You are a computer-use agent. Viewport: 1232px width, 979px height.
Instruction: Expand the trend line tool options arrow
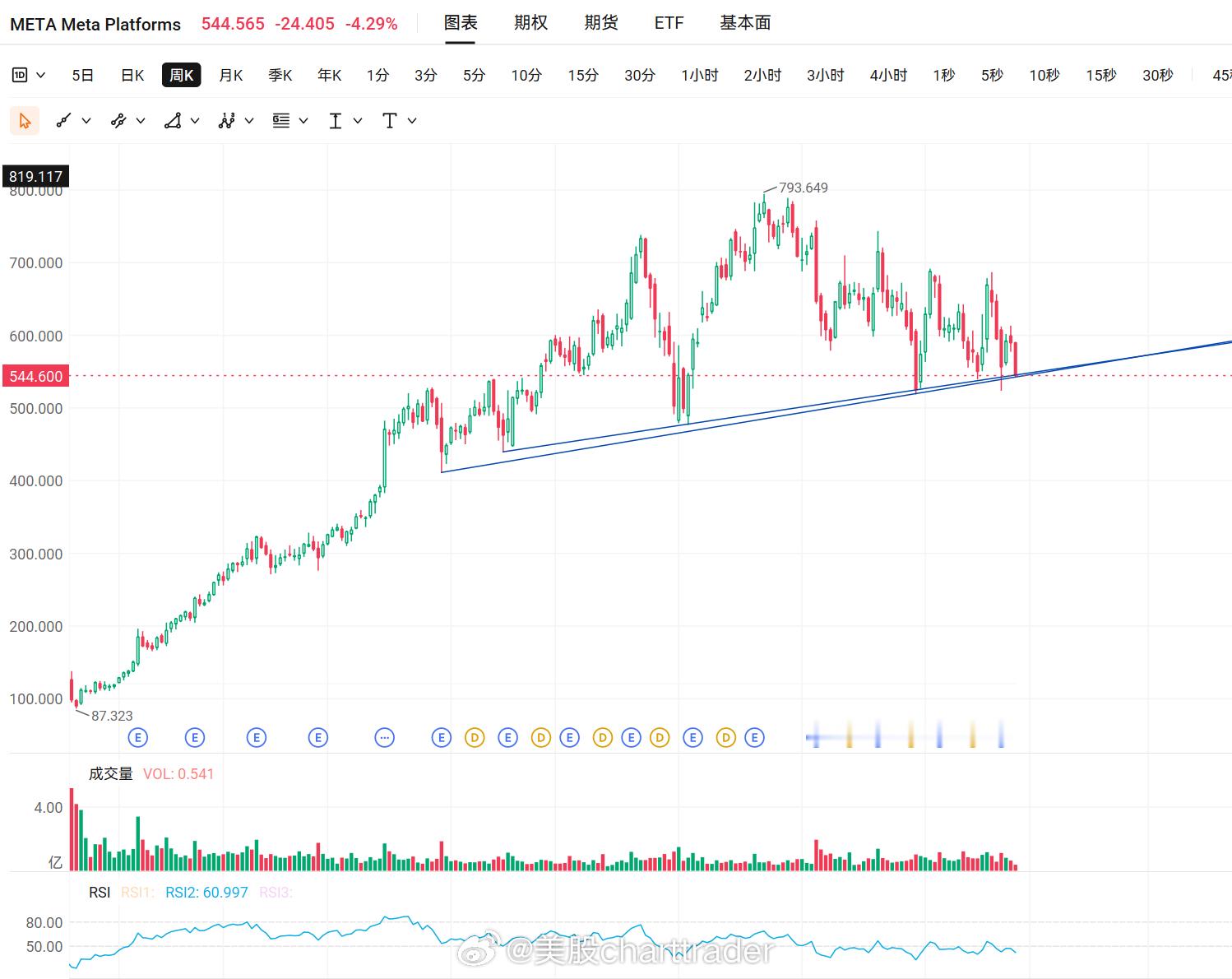pos(86,121)
